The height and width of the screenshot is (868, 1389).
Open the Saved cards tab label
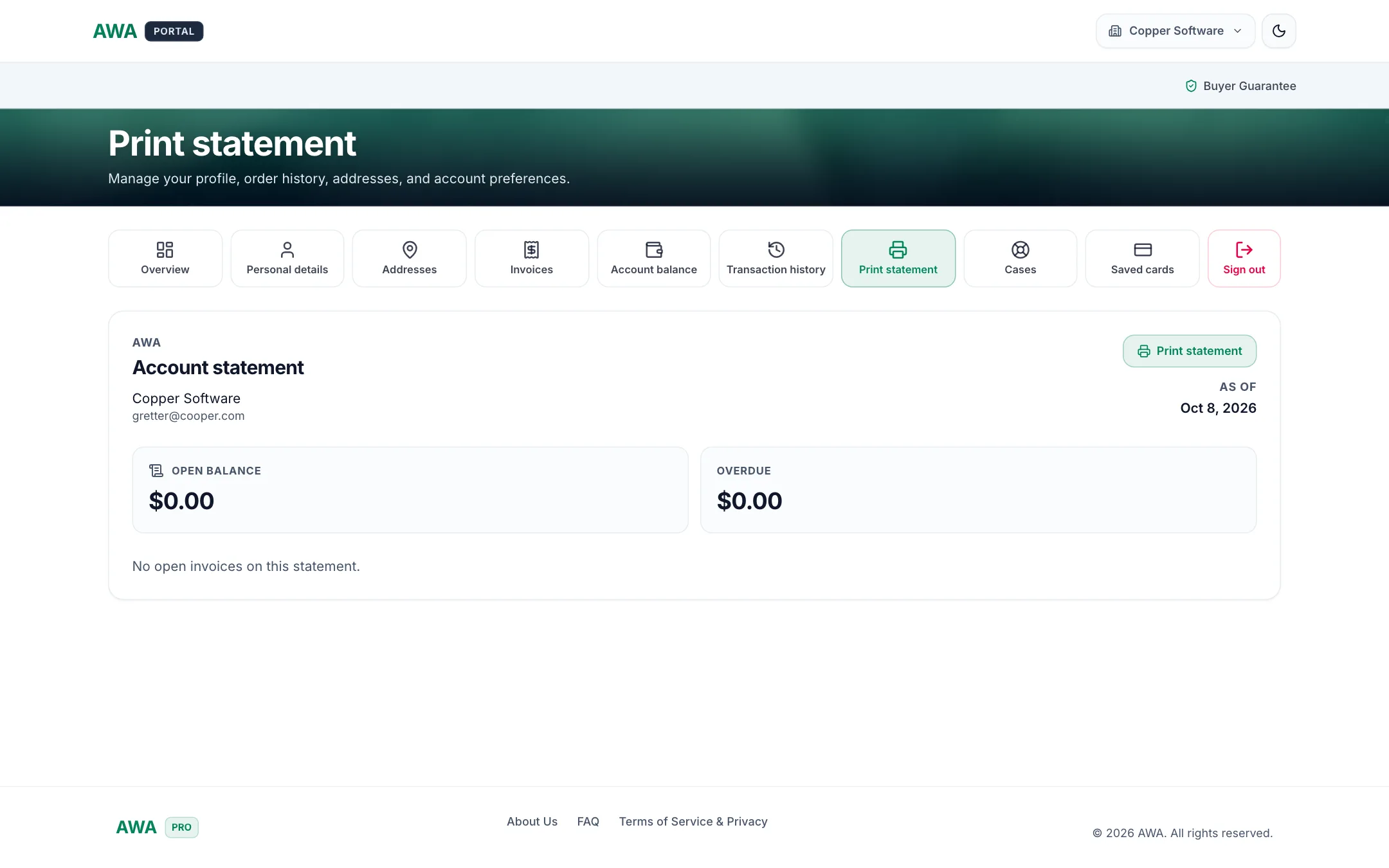pyautogui.click(x=1143, y=269)
